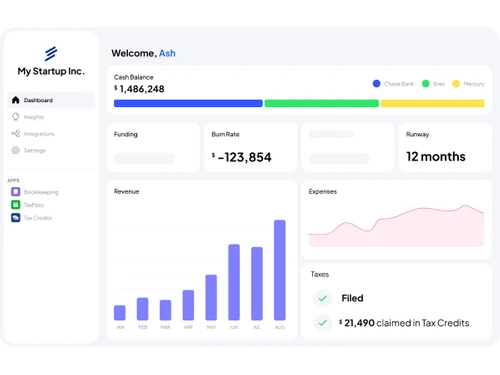Click the green Brex balance segment

coord(322,103)
